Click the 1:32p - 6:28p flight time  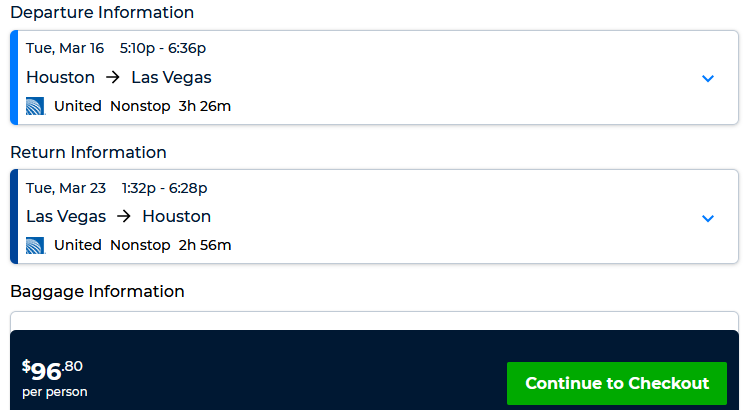tap(165, 187)
